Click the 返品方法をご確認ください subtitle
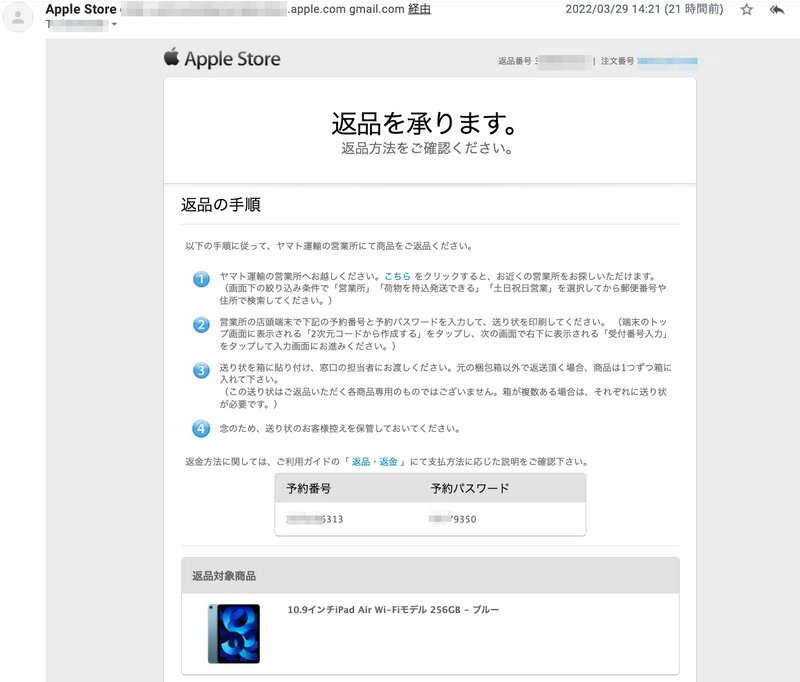800x682 pixels. click(x=427, y=148)
